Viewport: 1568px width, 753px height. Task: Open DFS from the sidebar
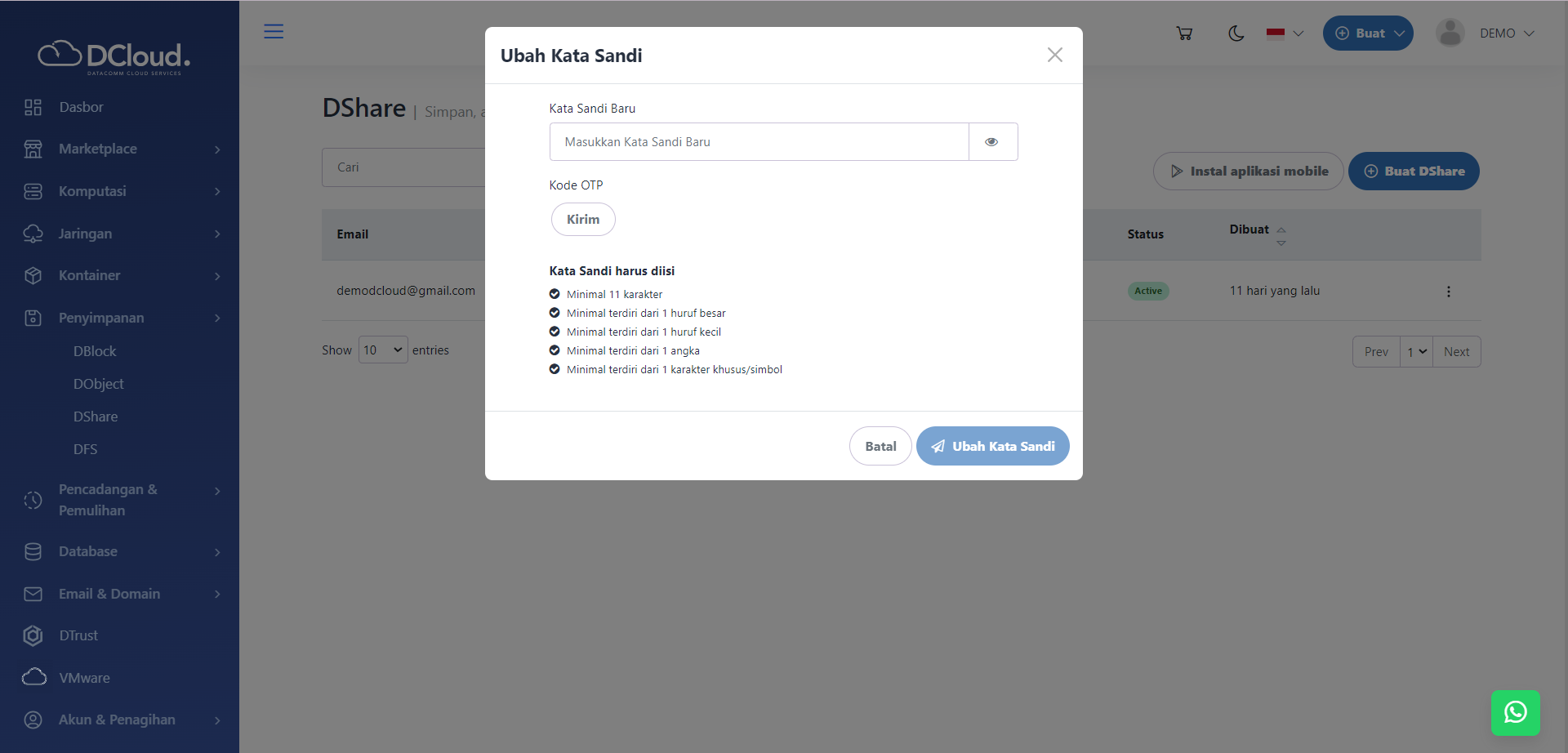coord(85,449)
